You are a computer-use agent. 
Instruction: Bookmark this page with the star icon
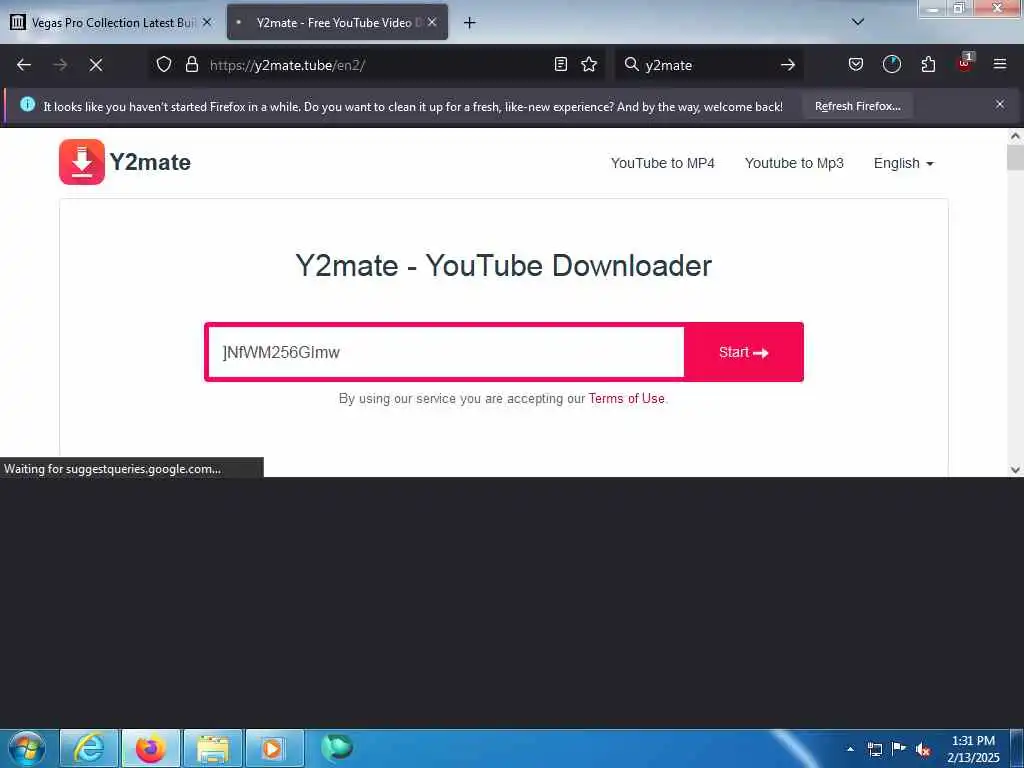(589, 65)
